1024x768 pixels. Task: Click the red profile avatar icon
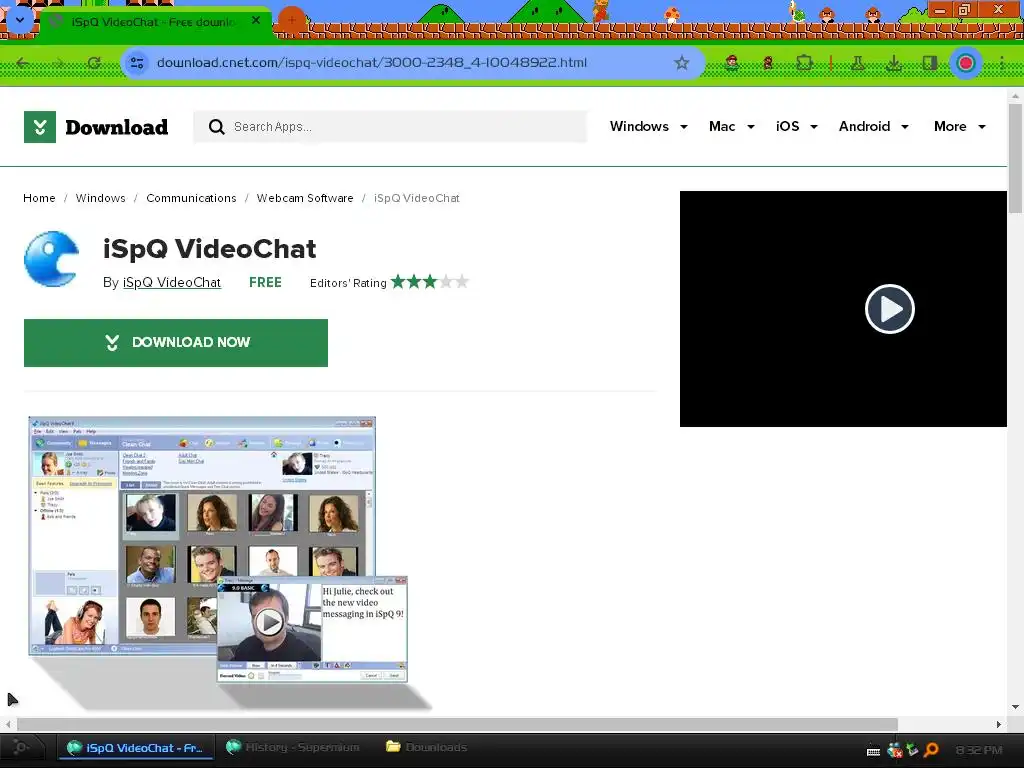[x=966, y=63]
